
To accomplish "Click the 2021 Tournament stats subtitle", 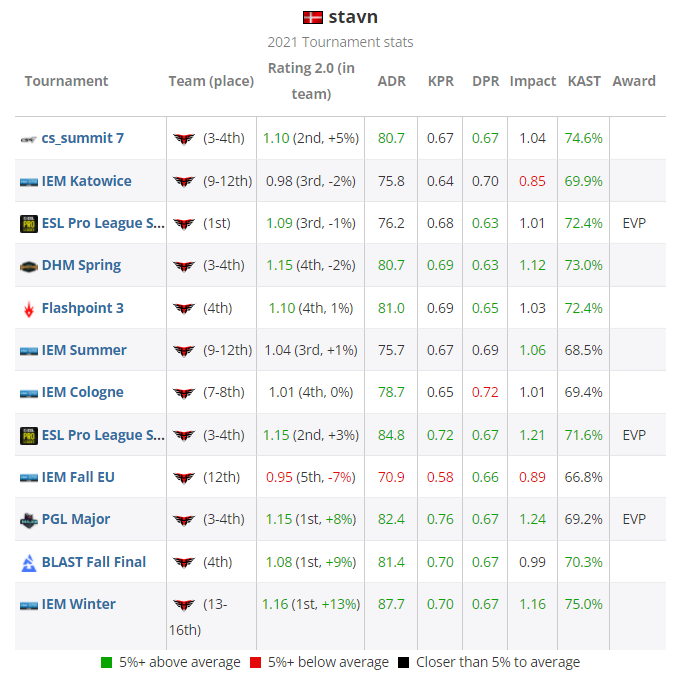I will point(340,42).
